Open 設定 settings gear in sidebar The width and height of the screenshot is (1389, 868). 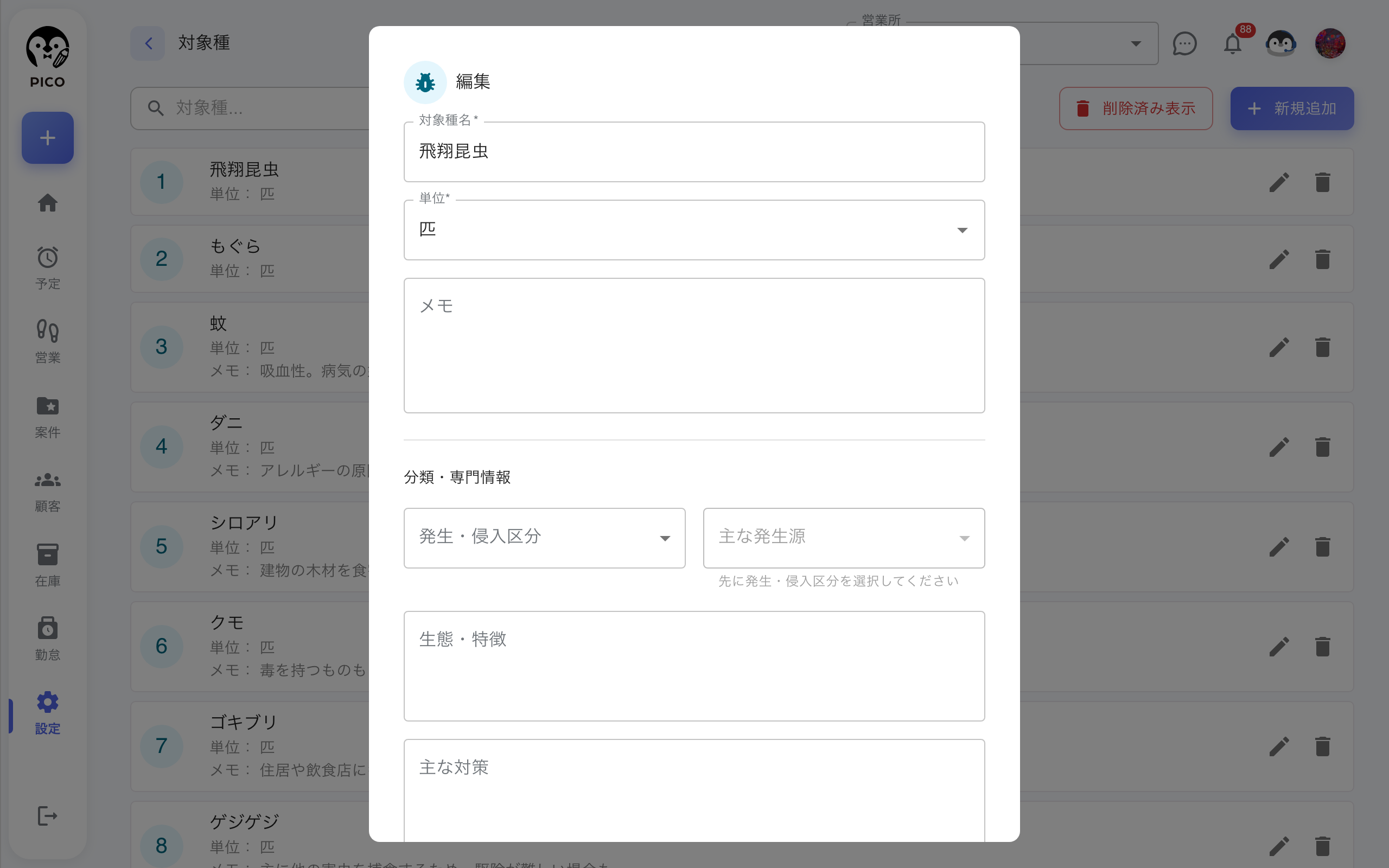(x=48, y=713)
